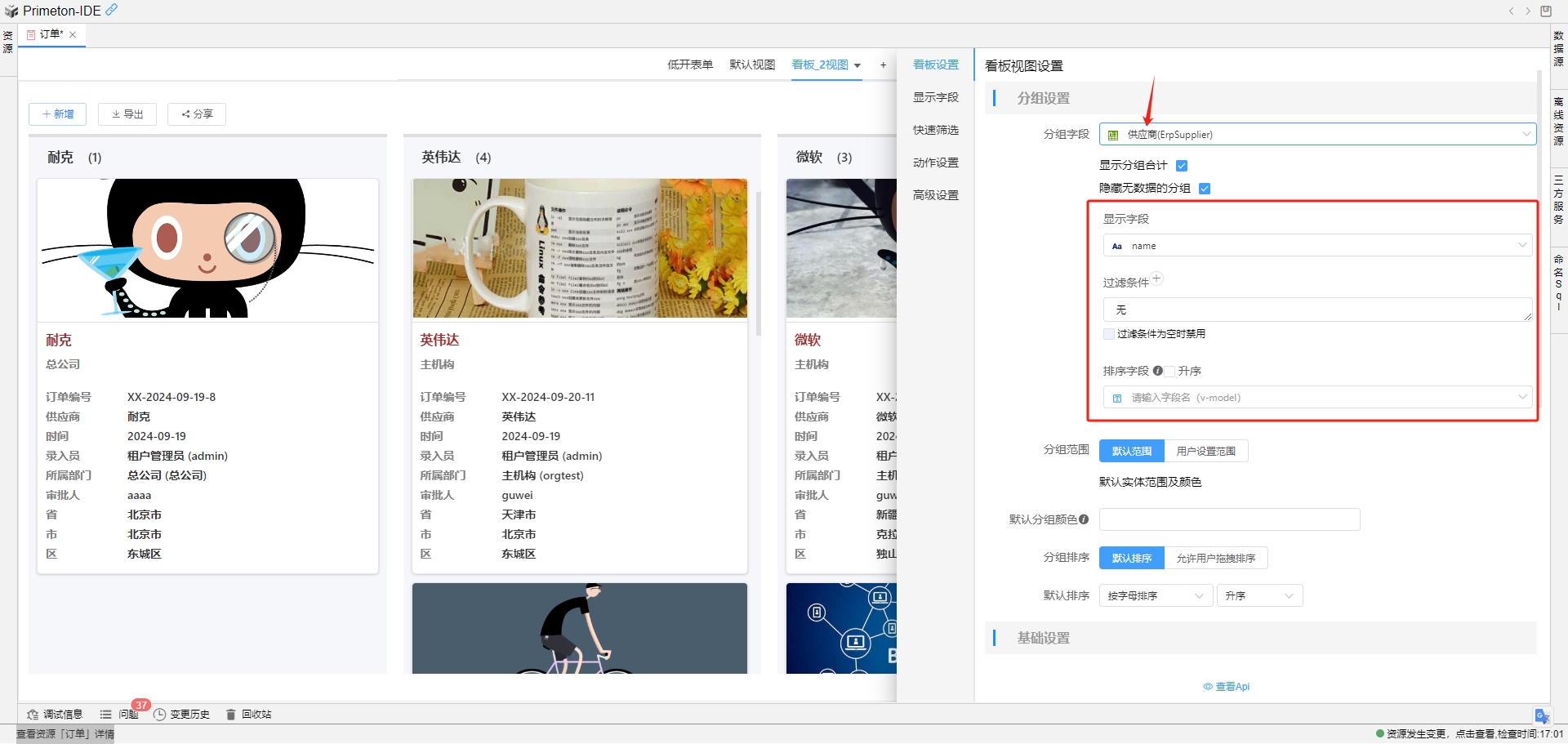Click the 新增 button
This screenshot has height=744, width=1568.
pyautogui.click(x=57, y=114)
